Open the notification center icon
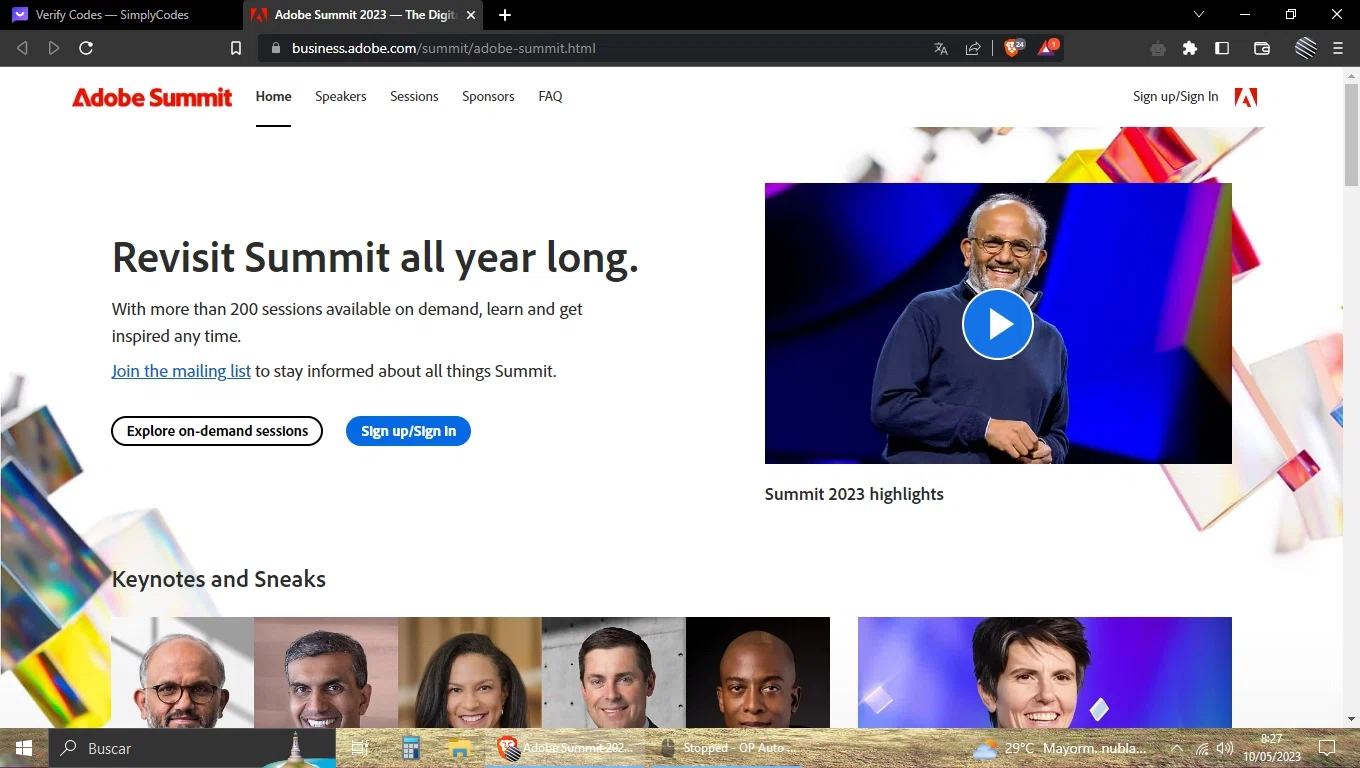This screenshot has height=768, width=1360. (1327, 748)
